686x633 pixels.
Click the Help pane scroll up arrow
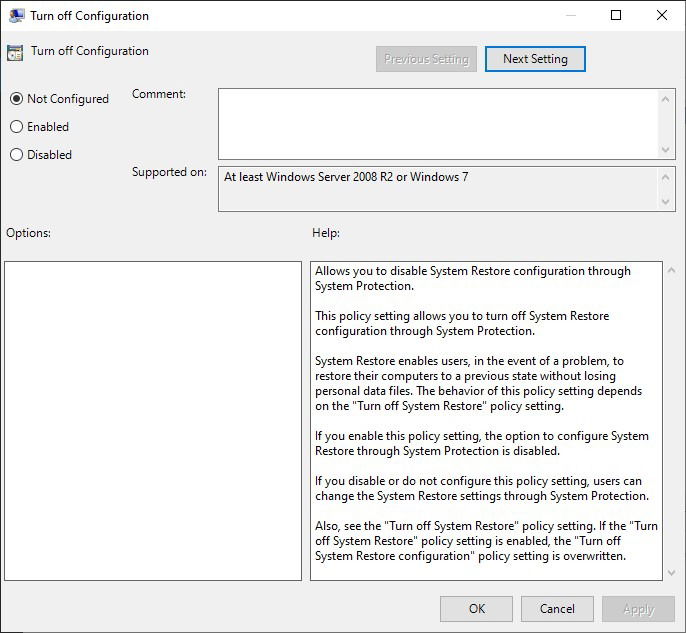tap(671, 270)
